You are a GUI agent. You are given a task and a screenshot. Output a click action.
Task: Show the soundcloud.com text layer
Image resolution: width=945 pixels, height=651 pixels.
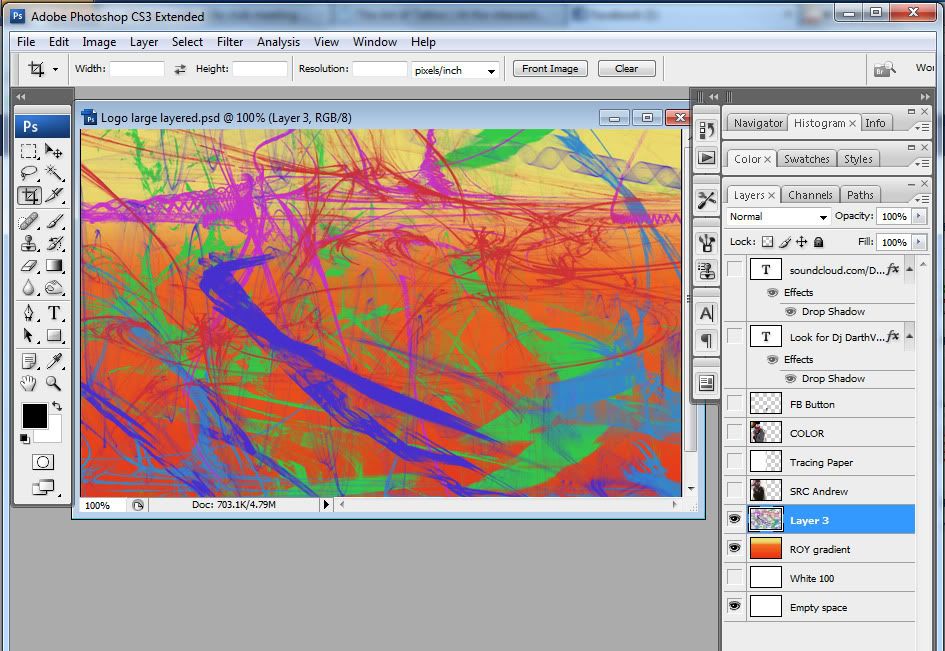point(734,269)
